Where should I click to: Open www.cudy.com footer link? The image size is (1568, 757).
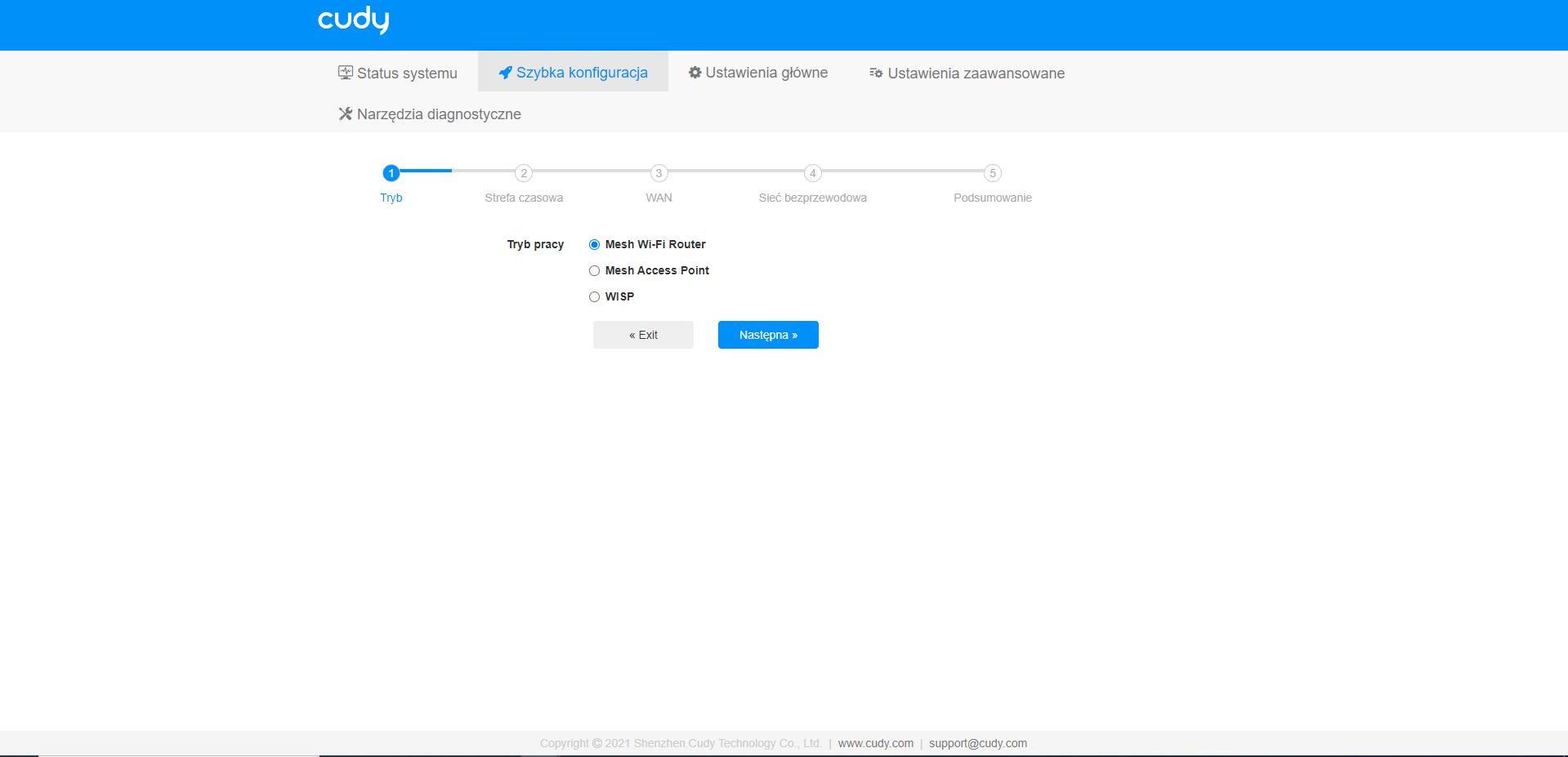(x=875, y=743)
